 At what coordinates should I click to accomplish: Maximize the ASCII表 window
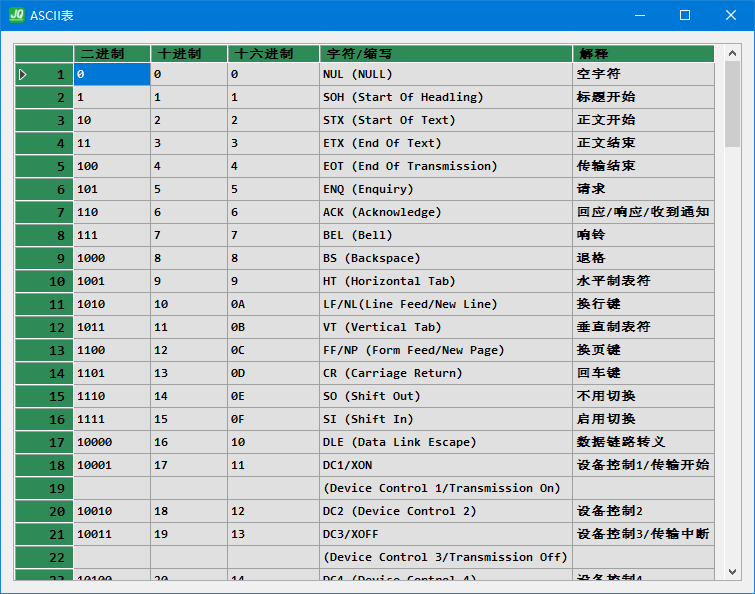pos(685,15)
